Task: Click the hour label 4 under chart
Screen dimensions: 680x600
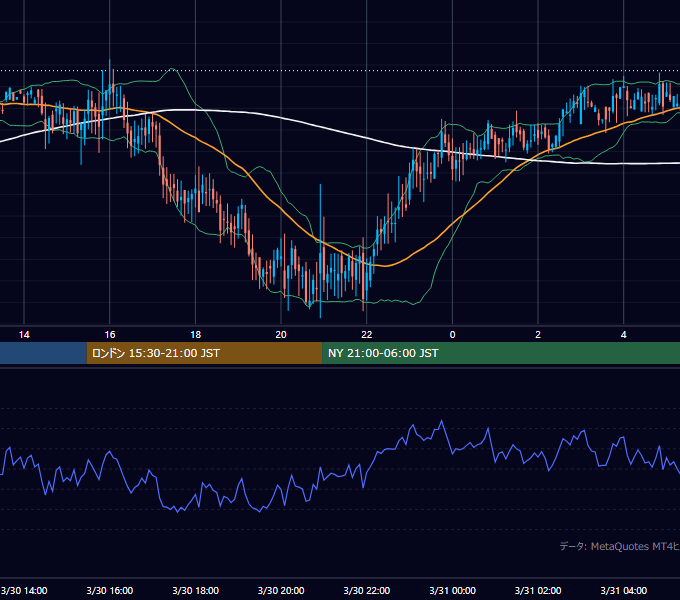Action: coord(624,335)
